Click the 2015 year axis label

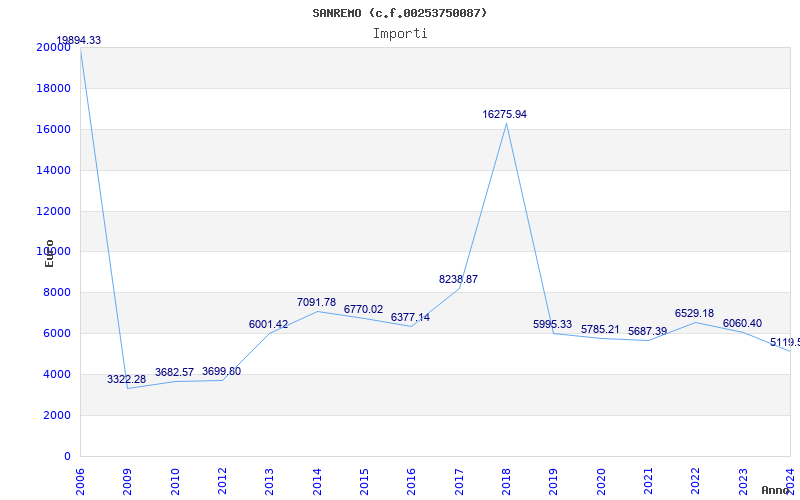pyautogui.click(x=364, y=481)
